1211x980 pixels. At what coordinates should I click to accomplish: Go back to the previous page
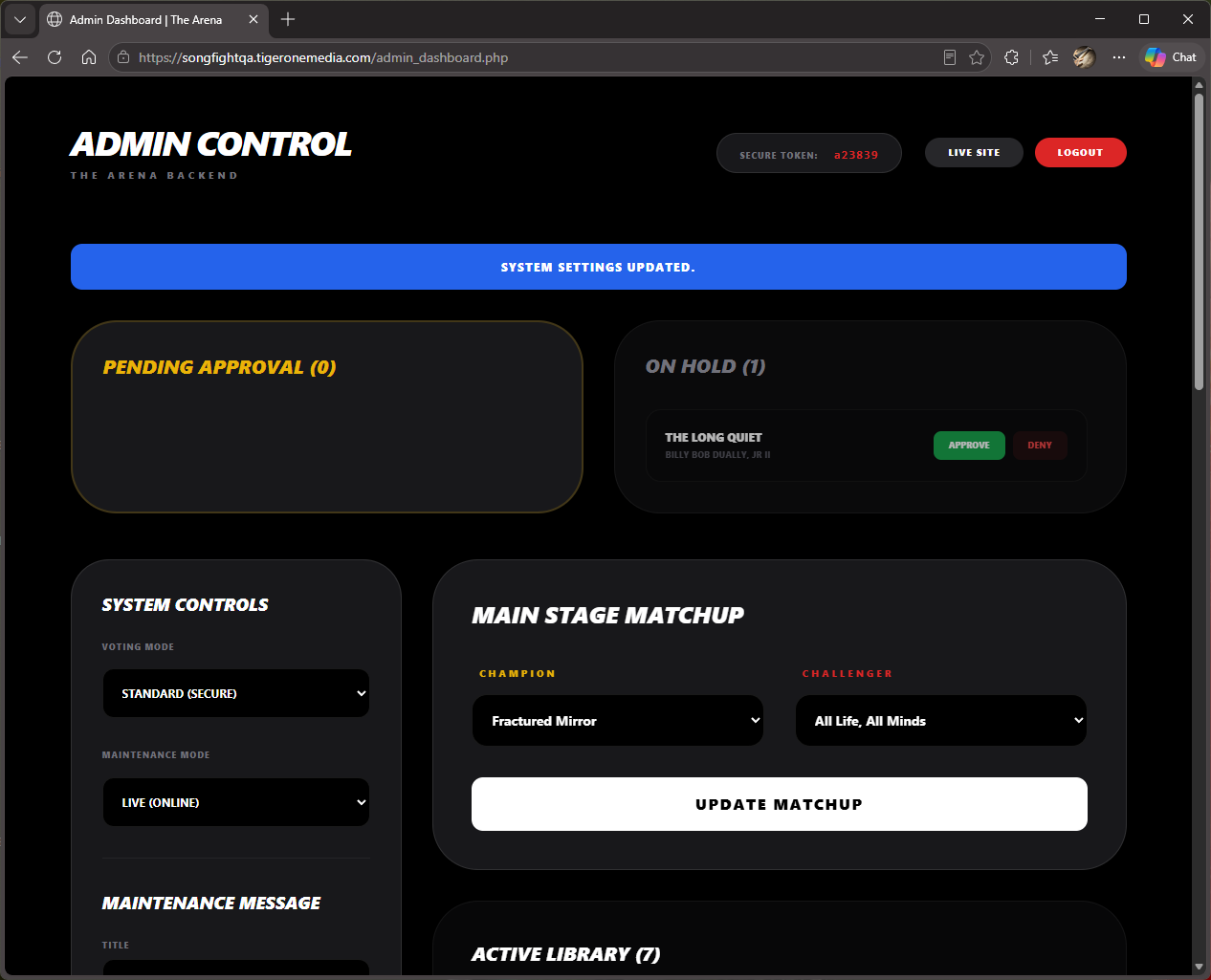[20, 57]
